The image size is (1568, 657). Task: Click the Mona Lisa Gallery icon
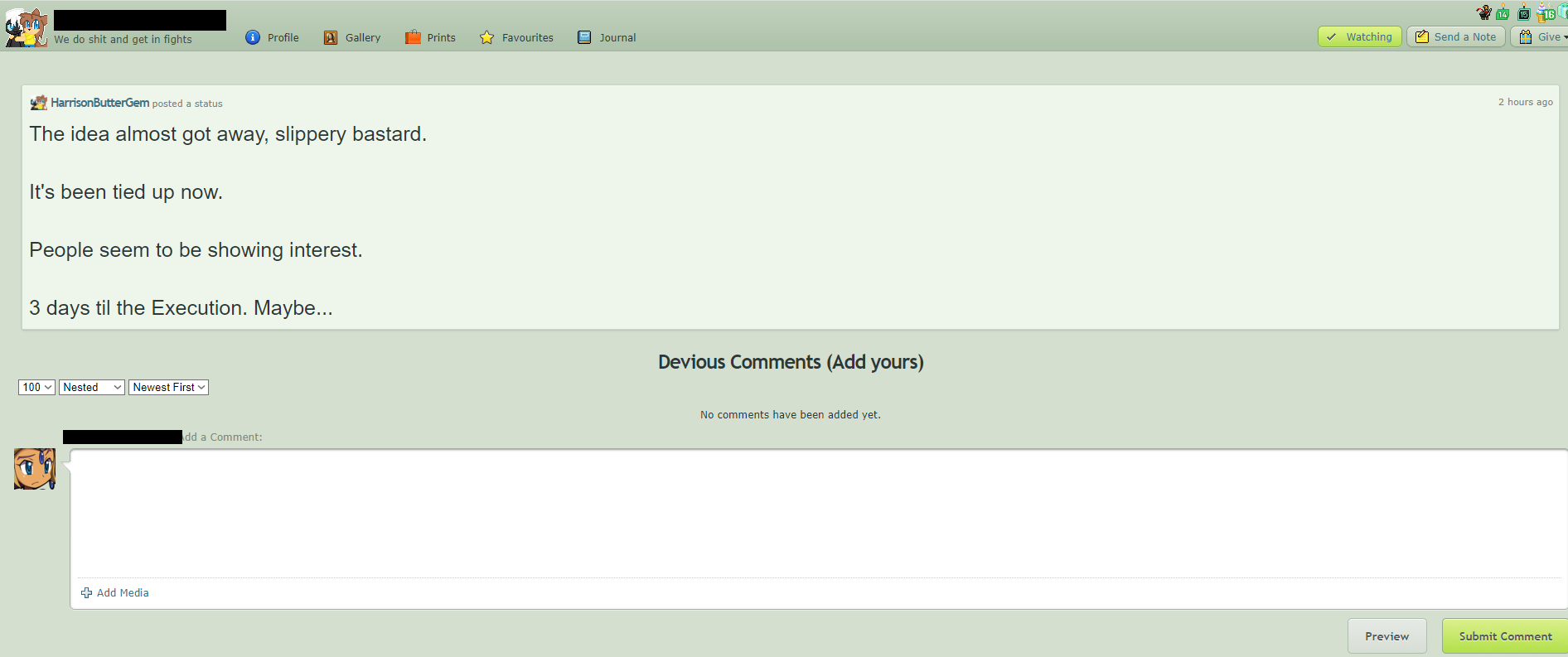331,37
